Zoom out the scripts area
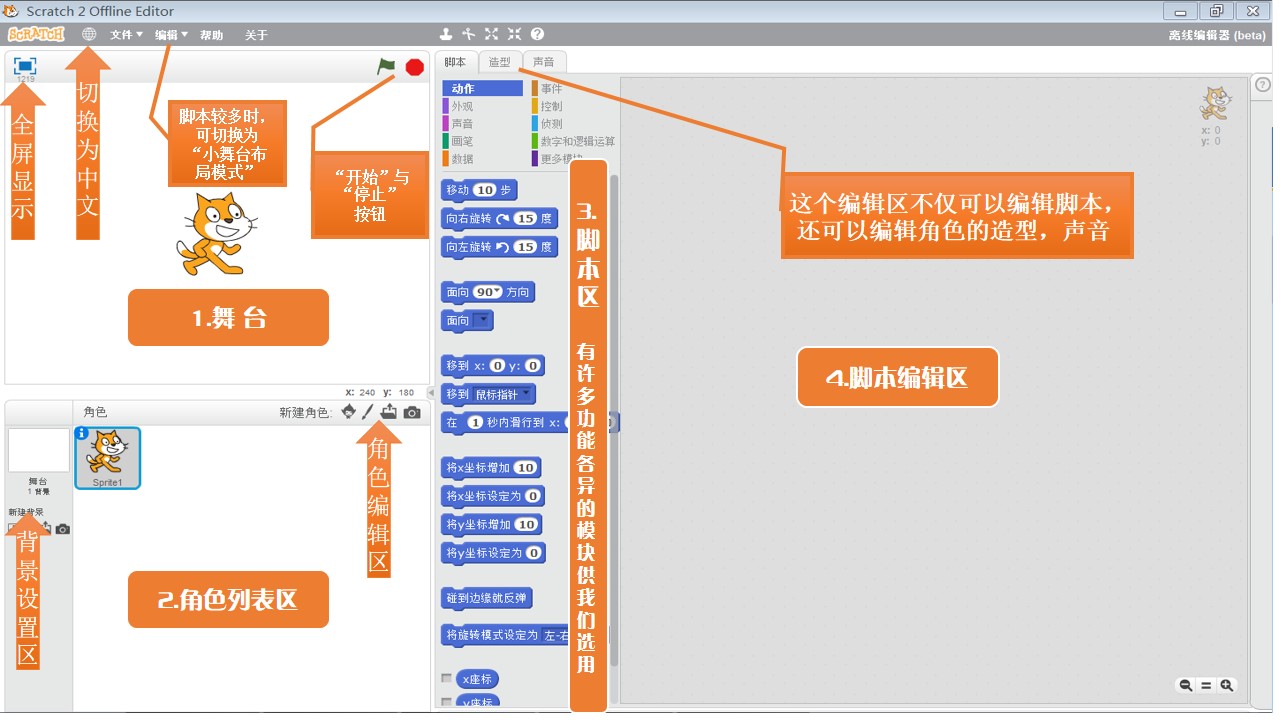 [1185, 685]
